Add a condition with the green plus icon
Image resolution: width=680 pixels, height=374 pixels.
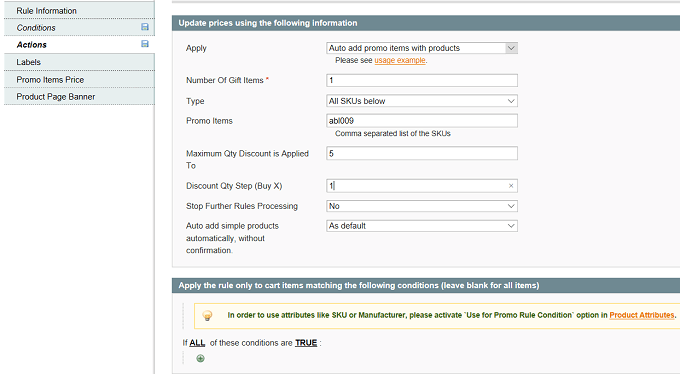pos(200,358)
